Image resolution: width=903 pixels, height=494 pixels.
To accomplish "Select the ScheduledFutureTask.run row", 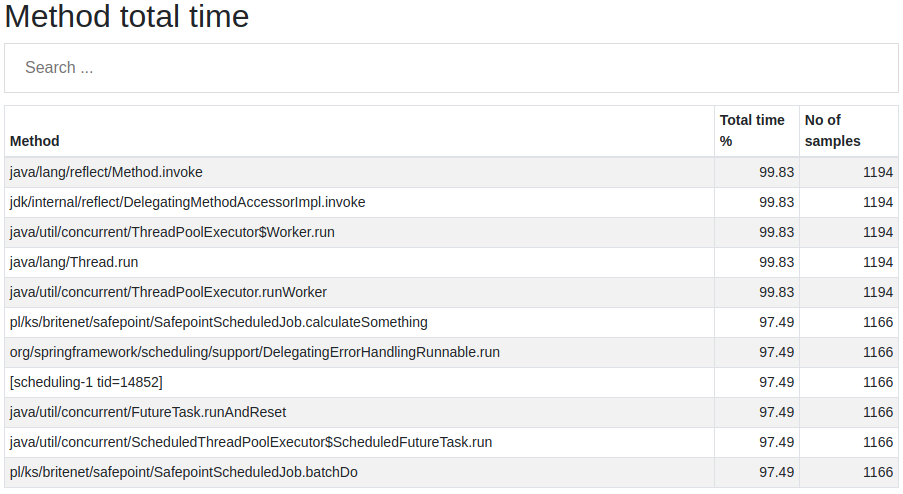I will pos(452,442).
